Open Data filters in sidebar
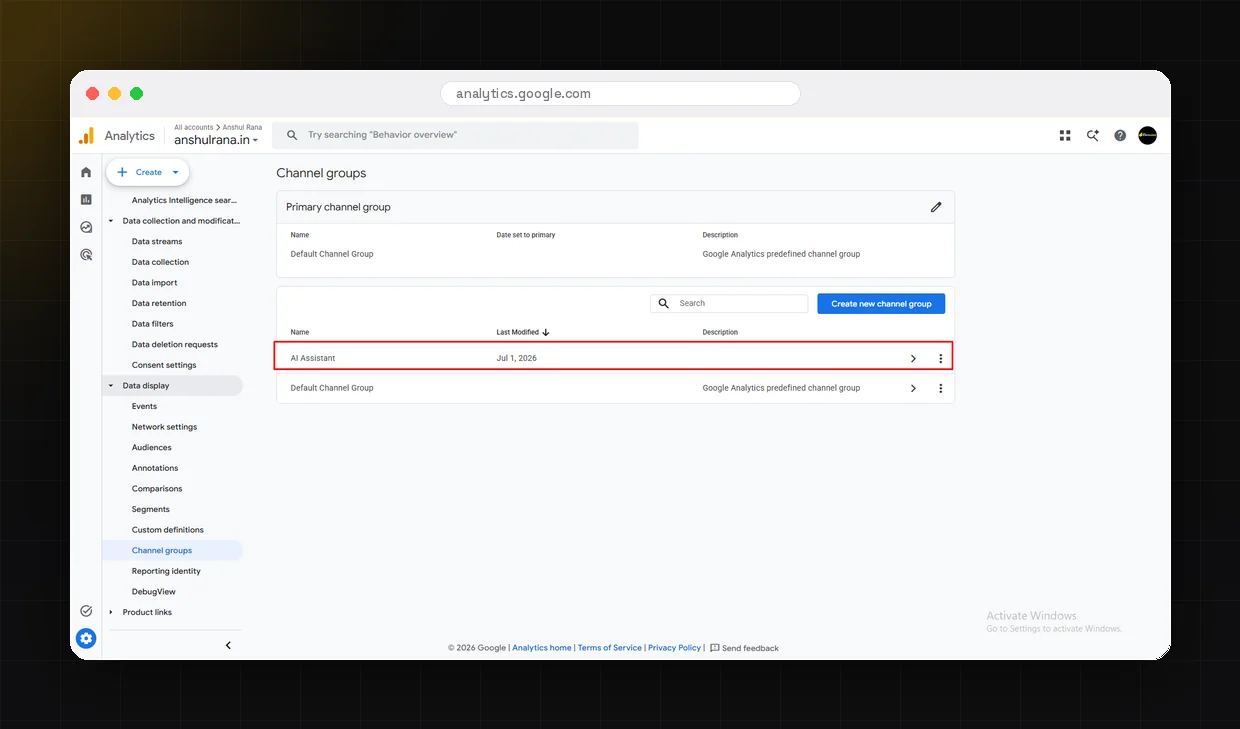The width and height of the screenshot is (1240, 729). (152, 324)
